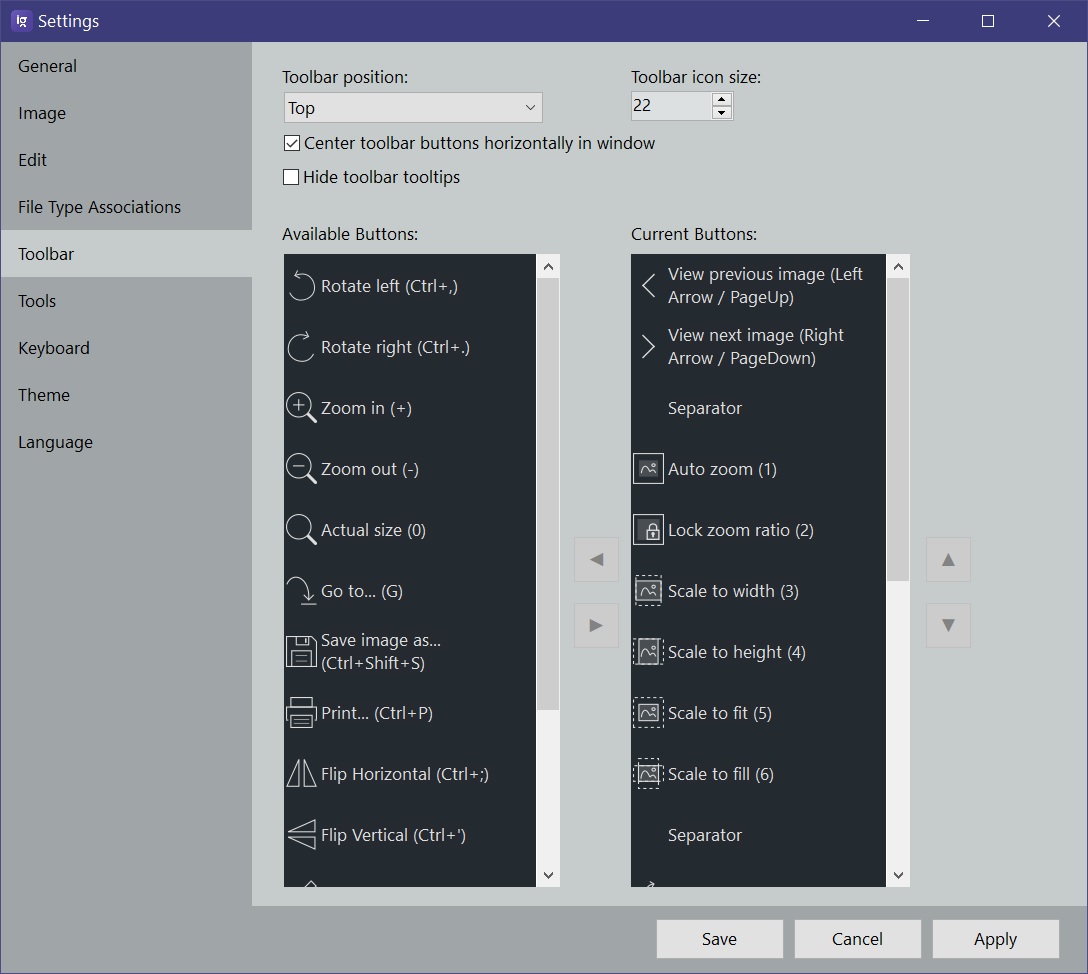Viewport: 1088px width, 974px height.
Task: Pick the Scale to width icon
Action: 649,591
